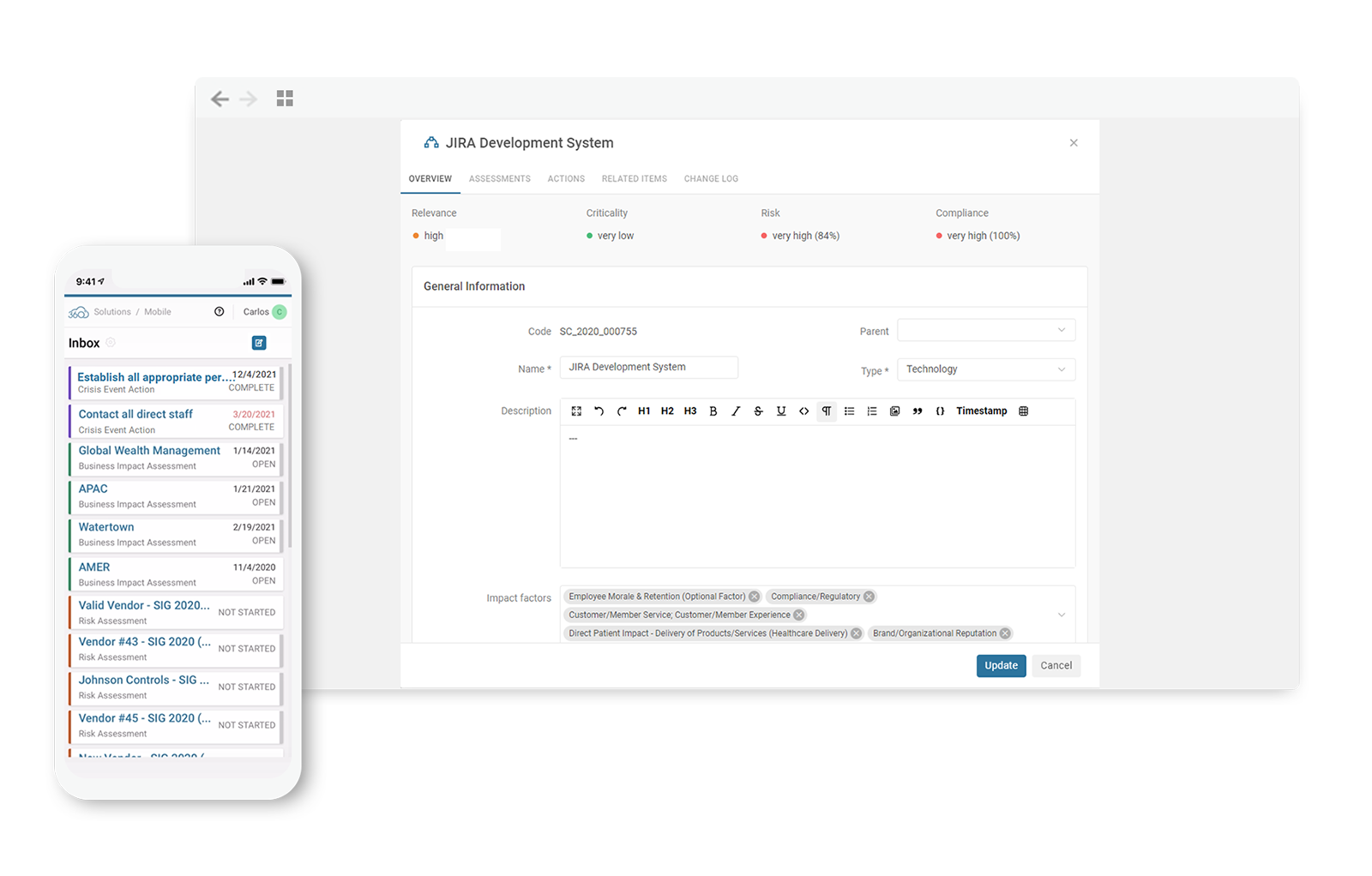Toggle italic formatting

pos(736,411)
